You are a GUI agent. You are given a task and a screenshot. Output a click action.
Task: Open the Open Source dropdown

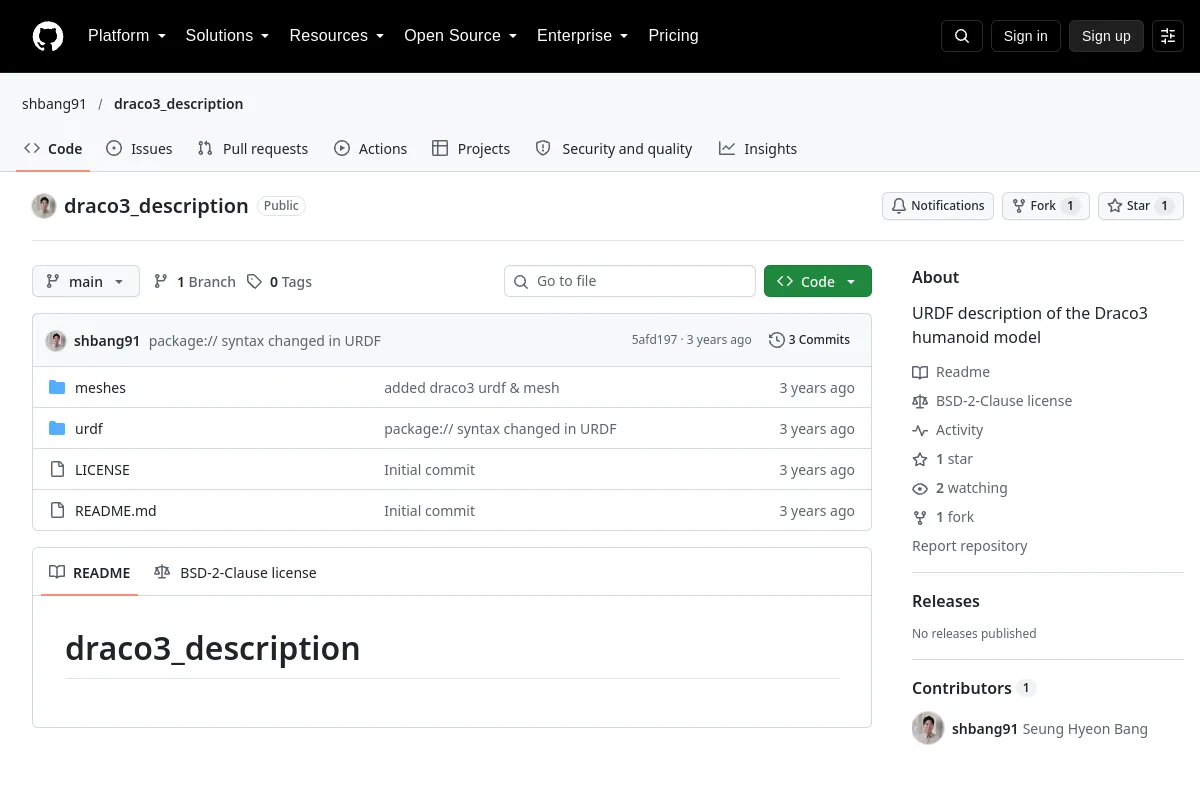coord(461,36)
